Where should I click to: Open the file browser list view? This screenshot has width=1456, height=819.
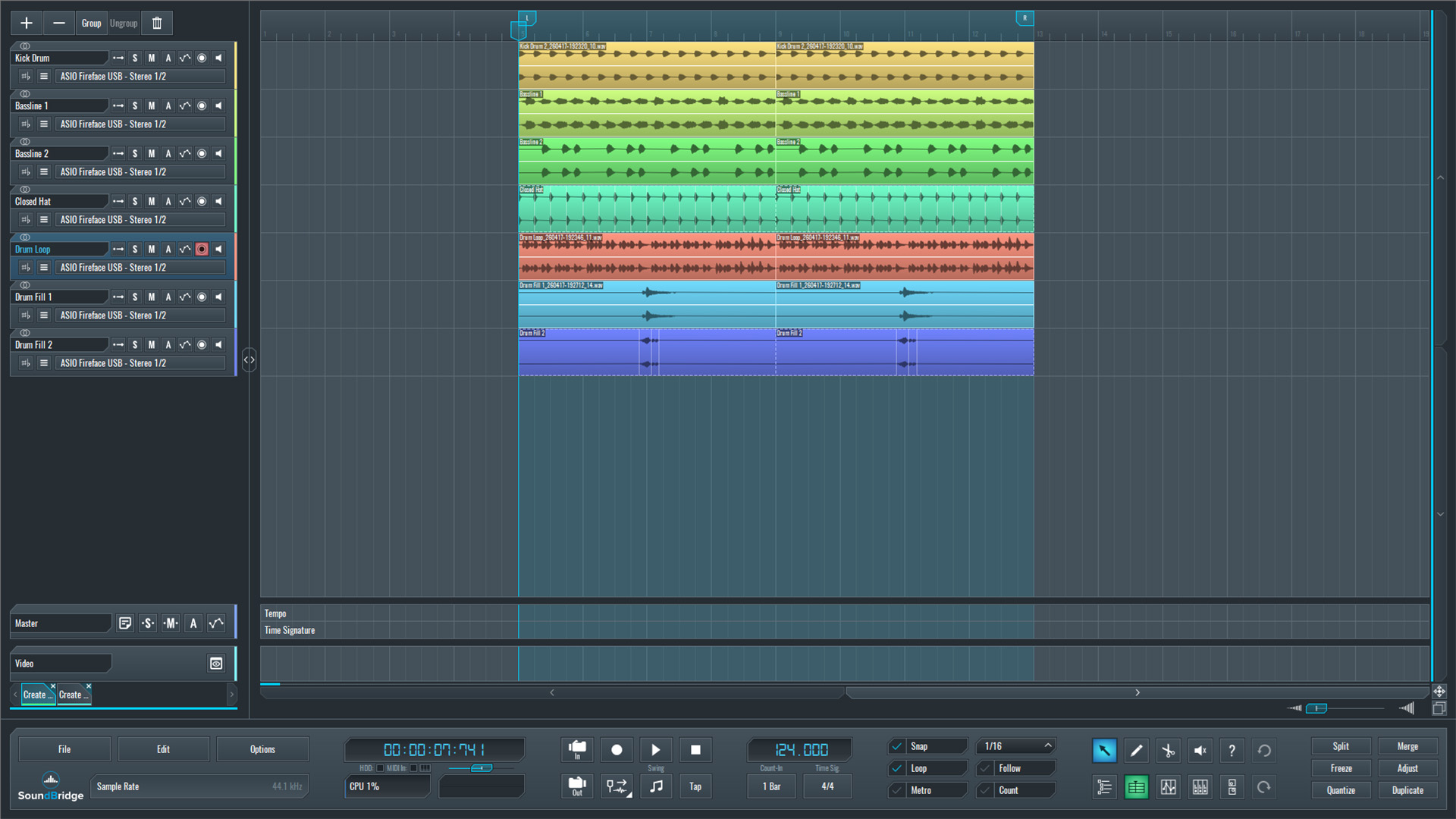coord(1104,787)
